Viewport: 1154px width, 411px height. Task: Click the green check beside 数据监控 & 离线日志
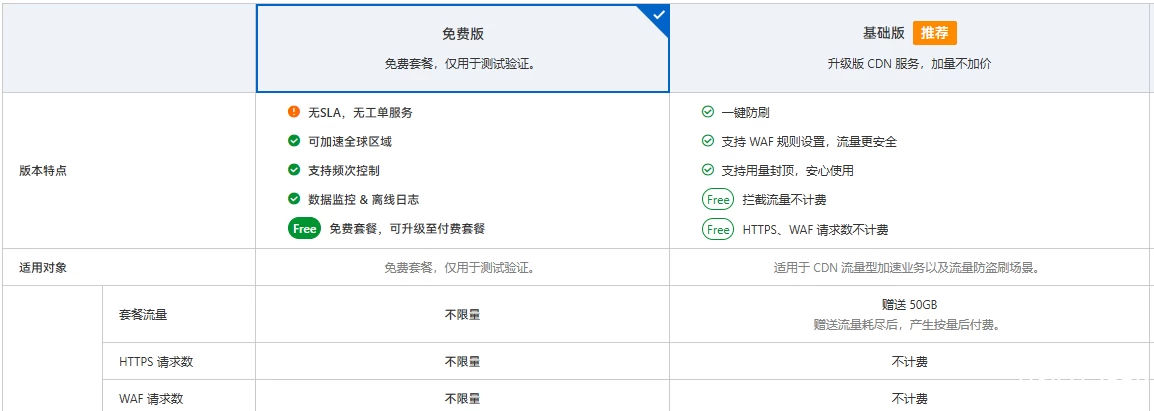click(294, 199)
